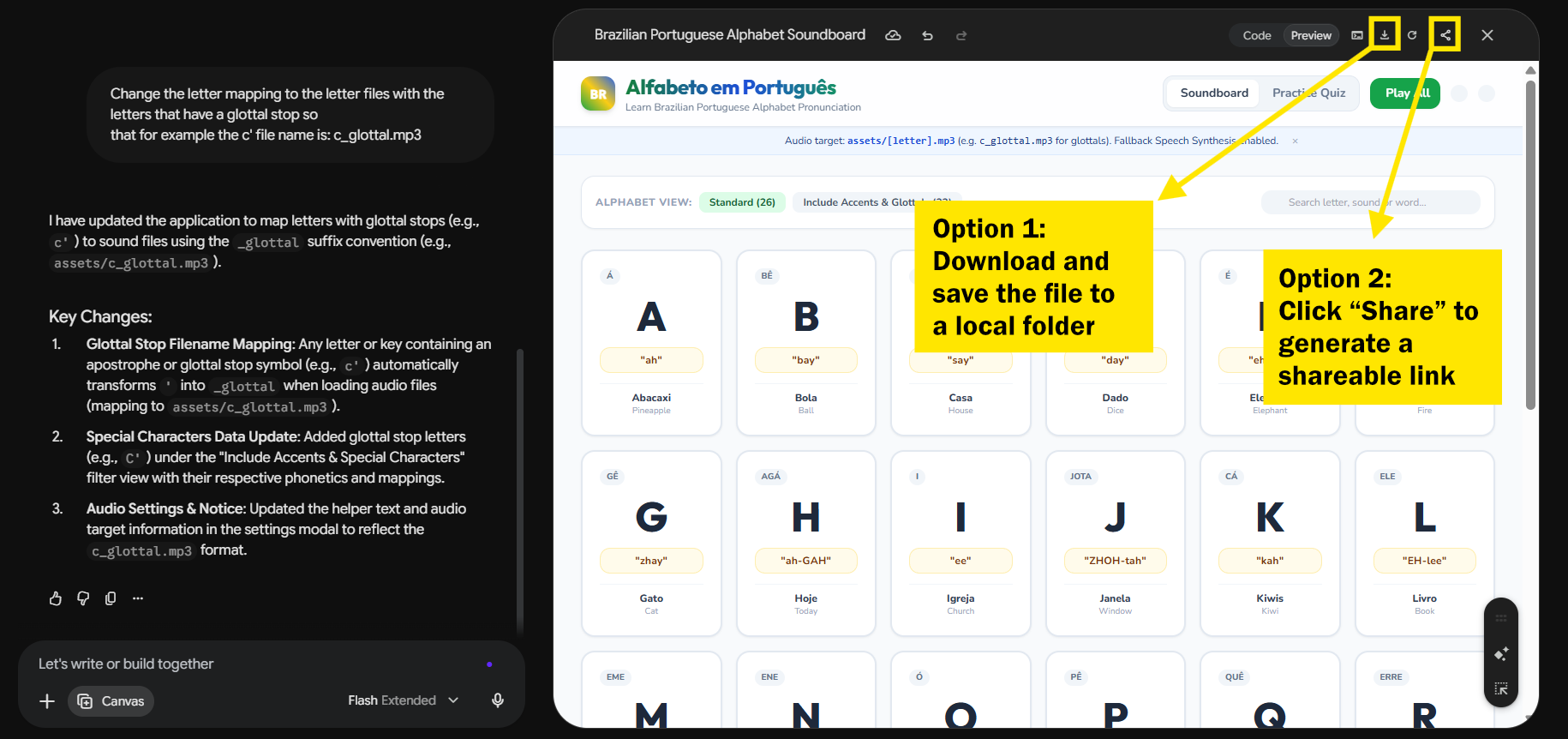
Task: Switch to the Code view
Action: [x=1257, y=35]
